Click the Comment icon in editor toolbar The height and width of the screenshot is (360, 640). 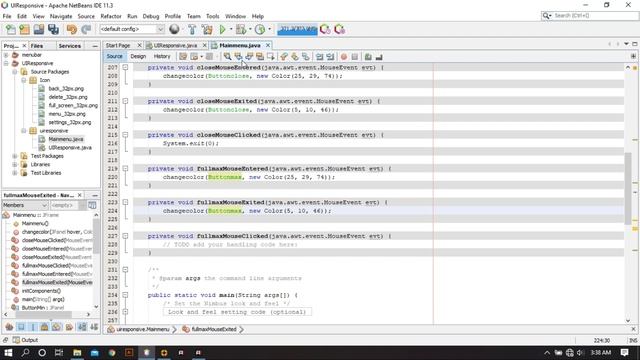(x=368, y=57)
